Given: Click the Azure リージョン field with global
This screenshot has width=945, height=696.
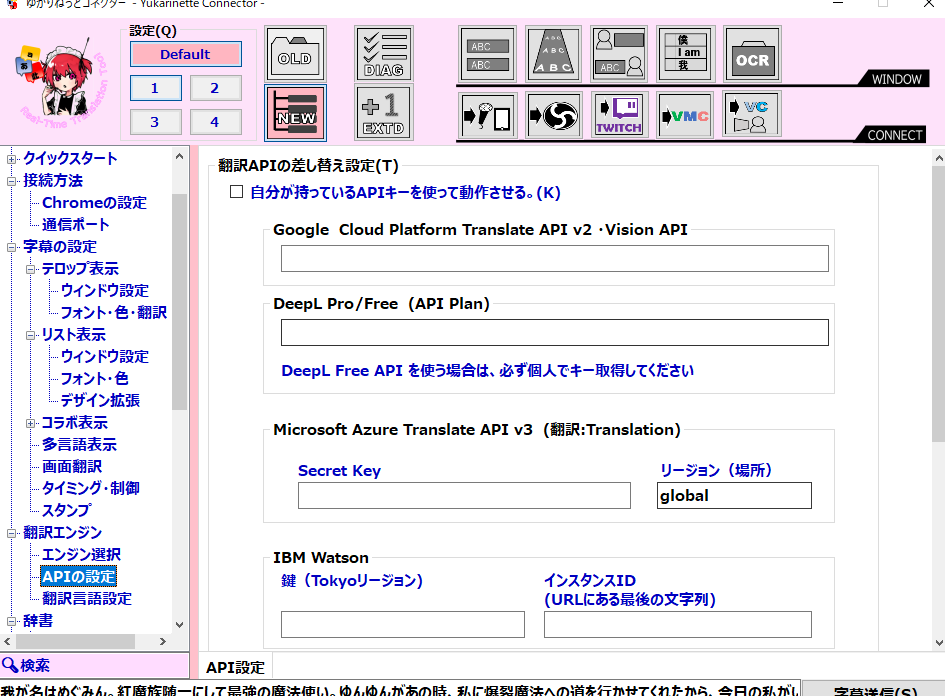Looking at the screenshot, I should [x=734, y=495].
